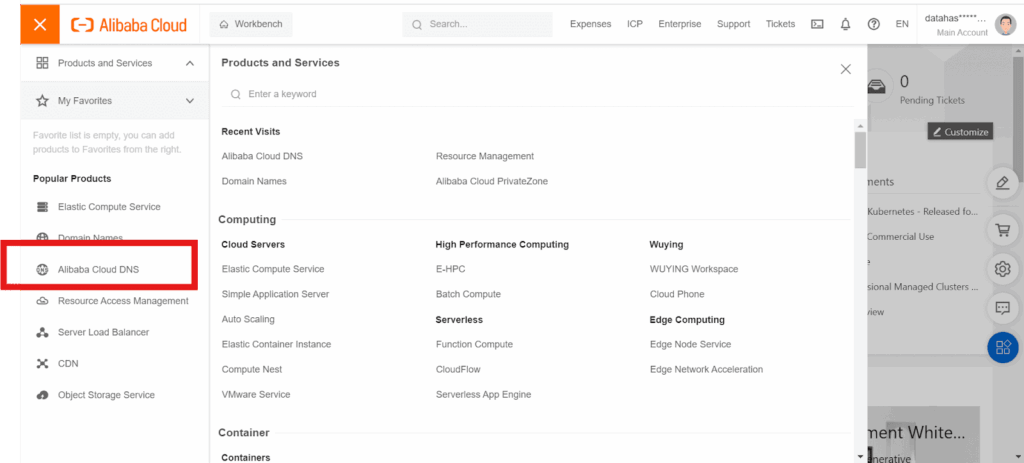Collapse Products and Services chevron
The image size is (1024, 463).
[190, 63]
